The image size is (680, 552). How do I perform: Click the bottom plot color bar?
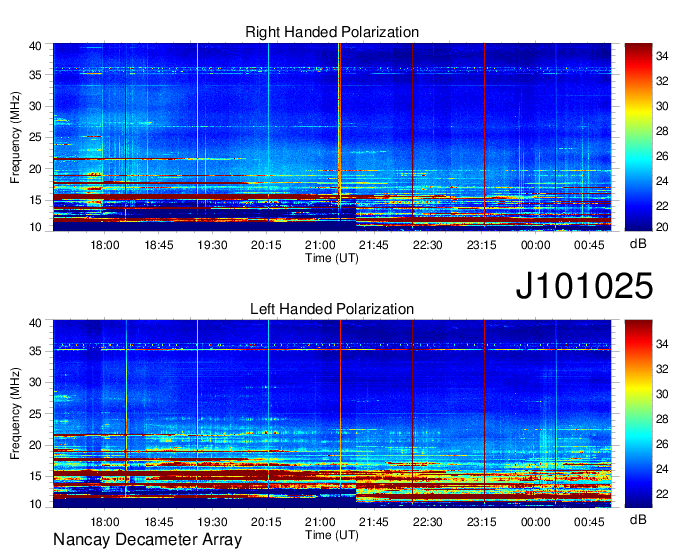click(638, 414)
